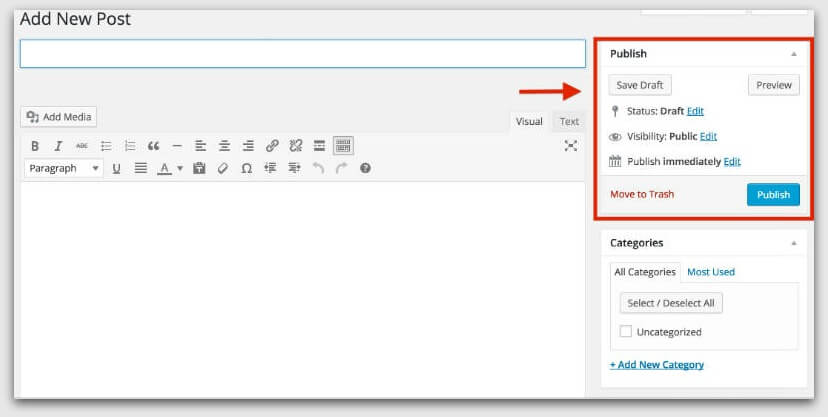Switch to the Most Used categories tab
828x417 pixels.
point(711,272)
